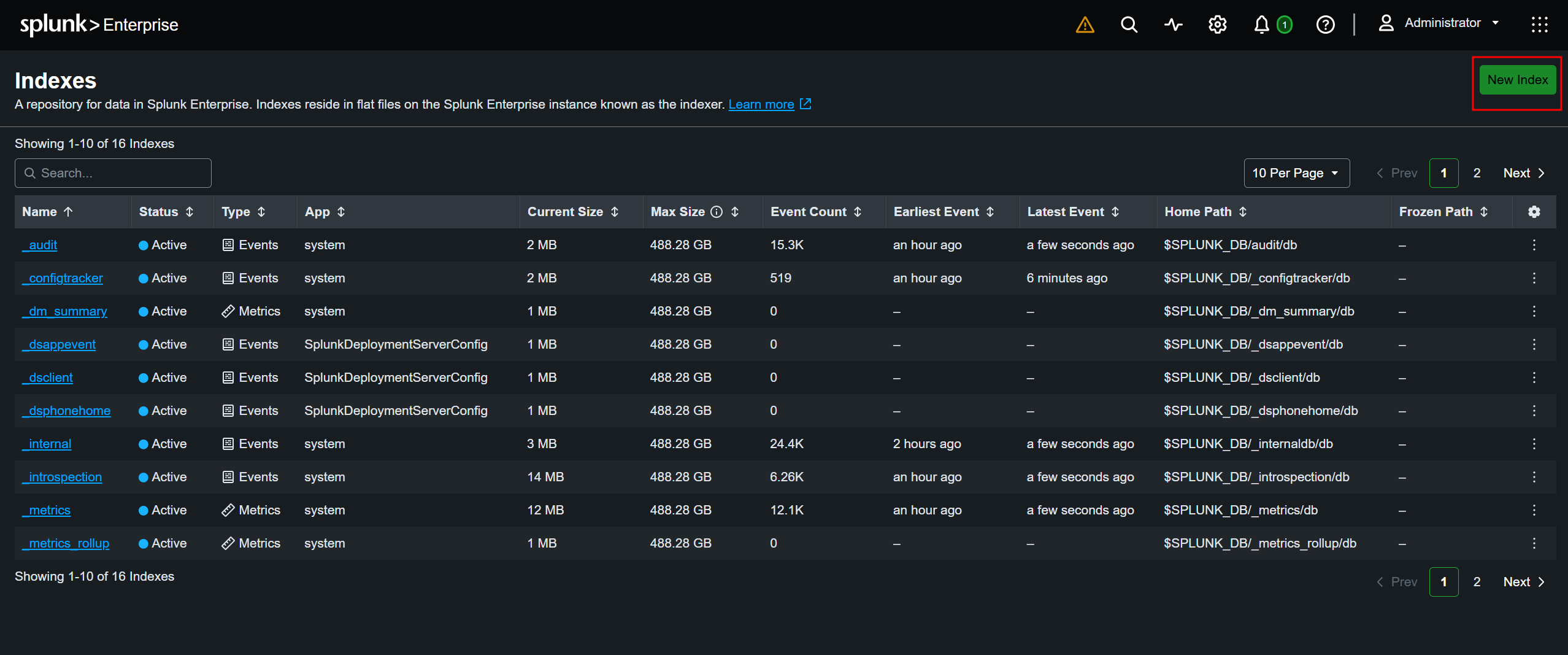Open the 10 Per Page dropdown
The width and height of the screenshot is (1568, 655).
pyautogui.click(x=1296, y=173)
